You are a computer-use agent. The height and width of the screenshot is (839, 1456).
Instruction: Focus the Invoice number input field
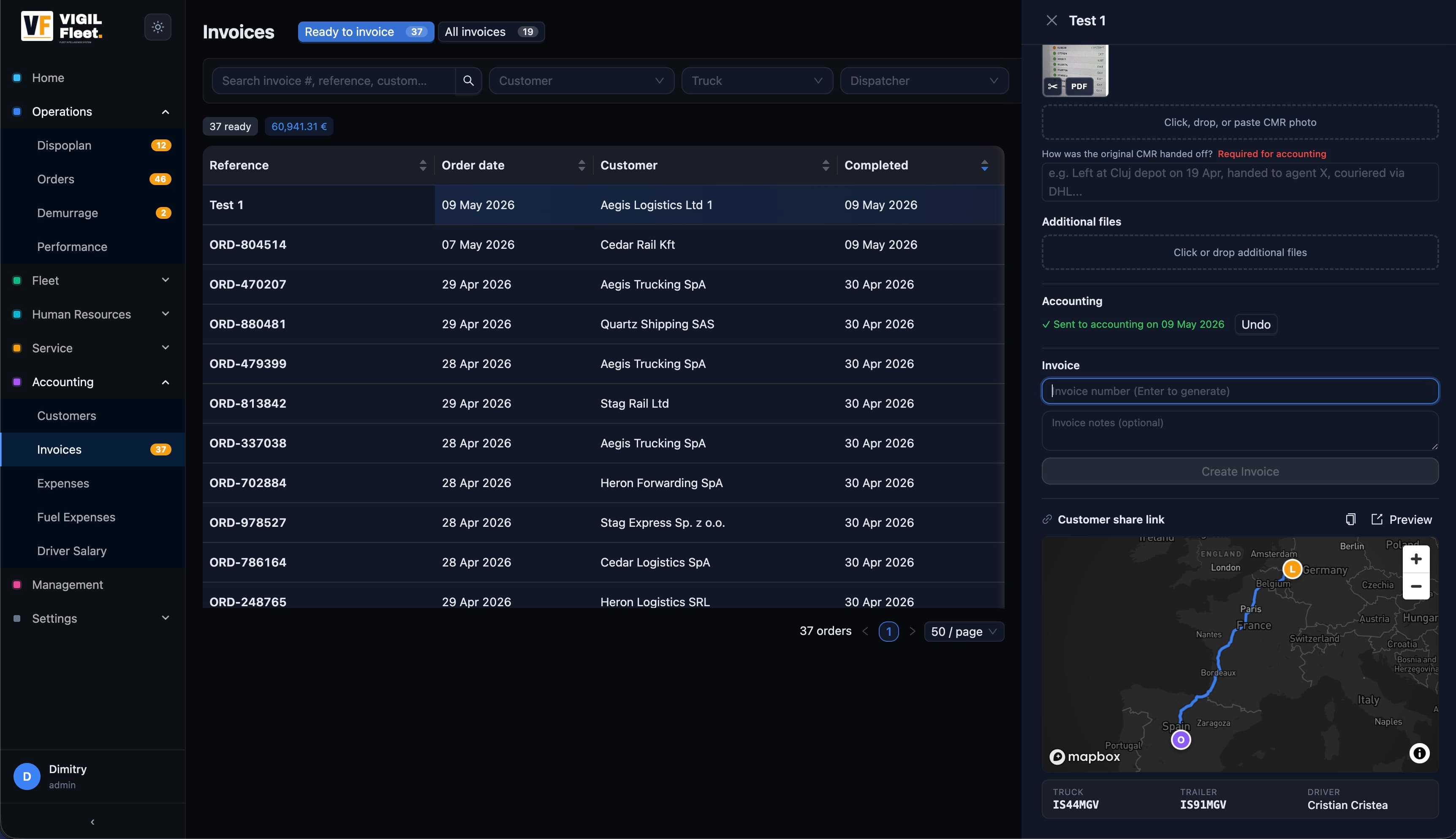[1240, 391]
